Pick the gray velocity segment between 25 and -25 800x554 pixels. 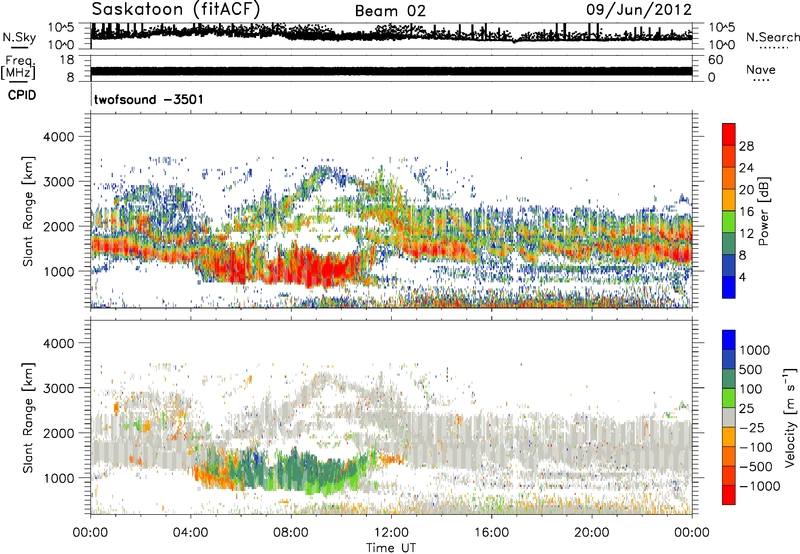pos(729,417)
